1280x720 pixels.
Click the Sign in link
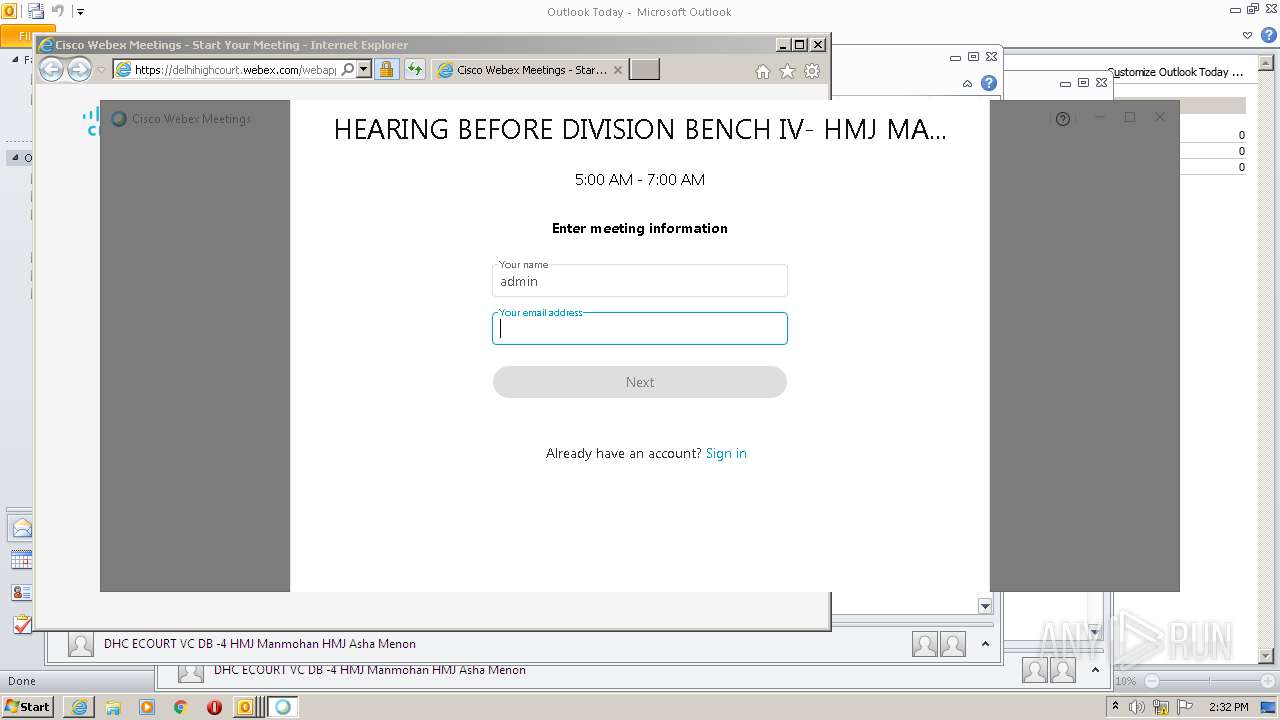point(726,453)
